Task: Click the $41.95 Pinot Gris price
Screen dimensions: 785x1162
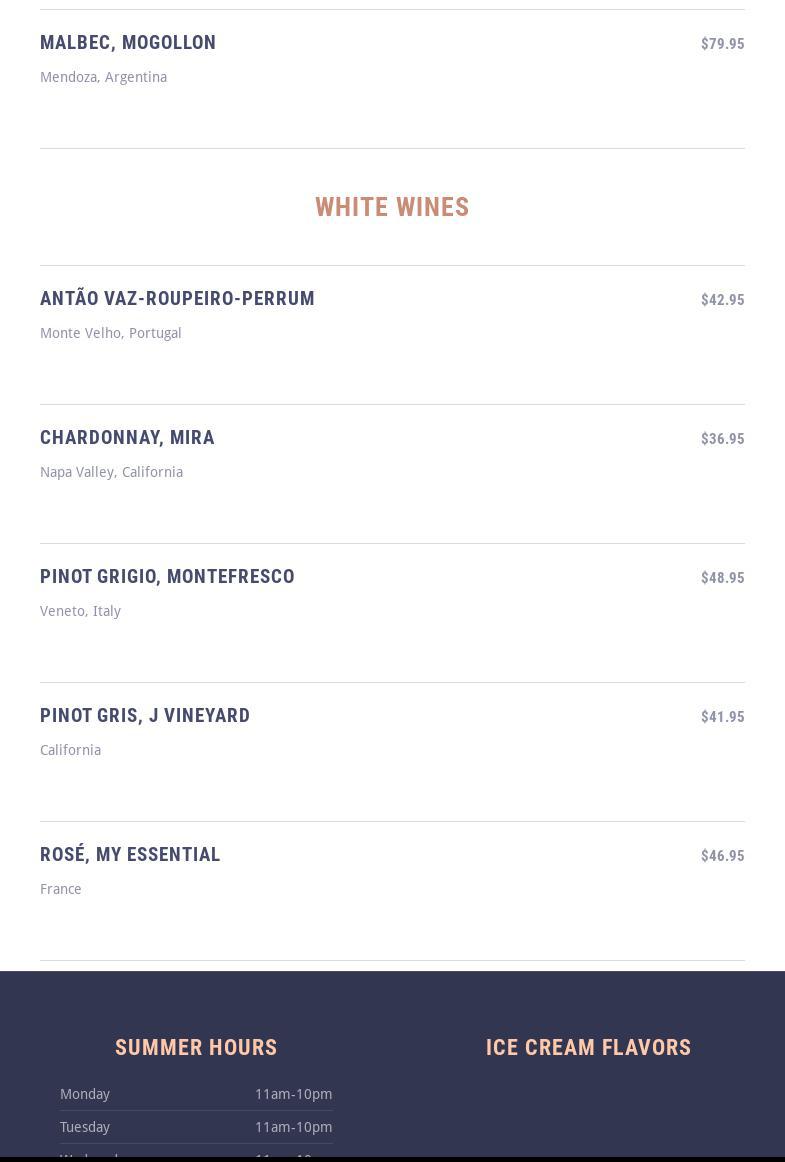Action: 722,717
